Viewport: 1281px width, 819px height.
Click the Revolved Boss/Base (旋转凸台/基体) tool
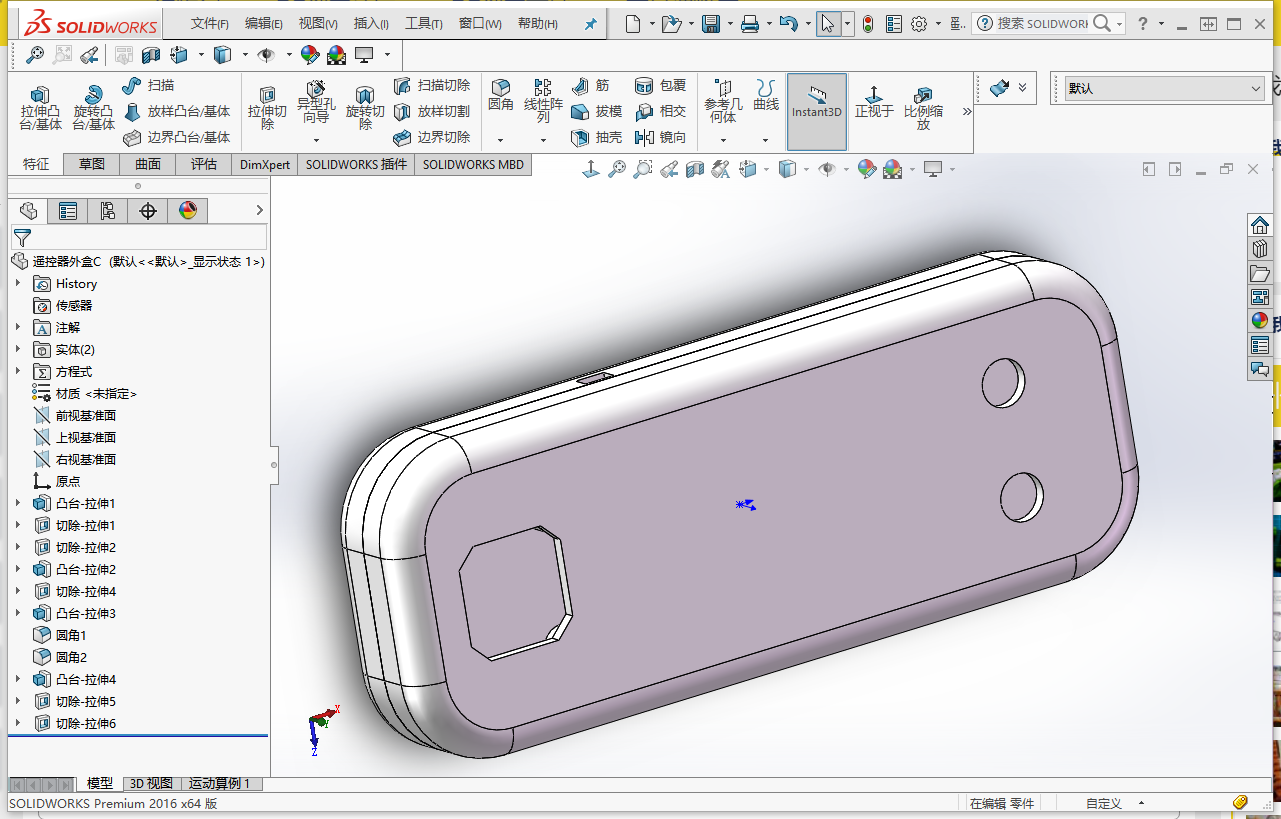[x=94, y=108]
